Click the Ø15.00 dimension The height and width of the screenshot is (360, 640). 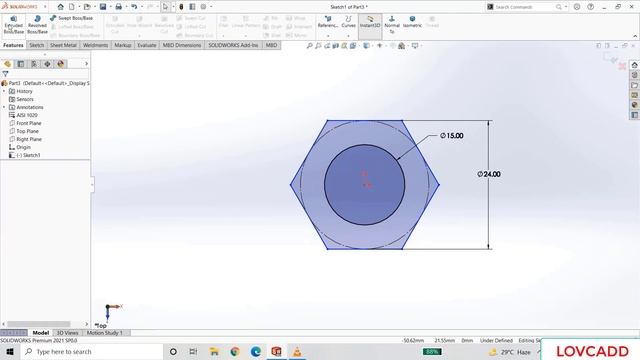coord(452,136)
